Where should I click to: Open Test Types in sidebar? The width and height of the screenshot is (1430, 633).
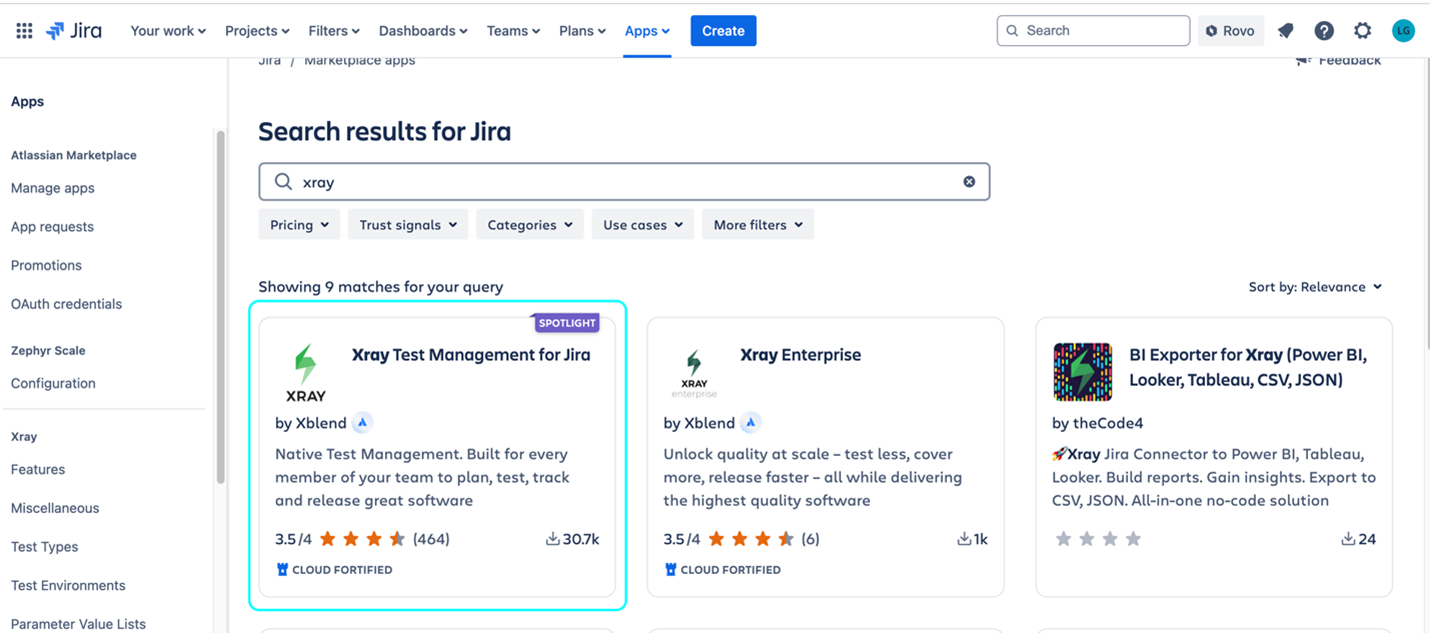coord(44,547)
